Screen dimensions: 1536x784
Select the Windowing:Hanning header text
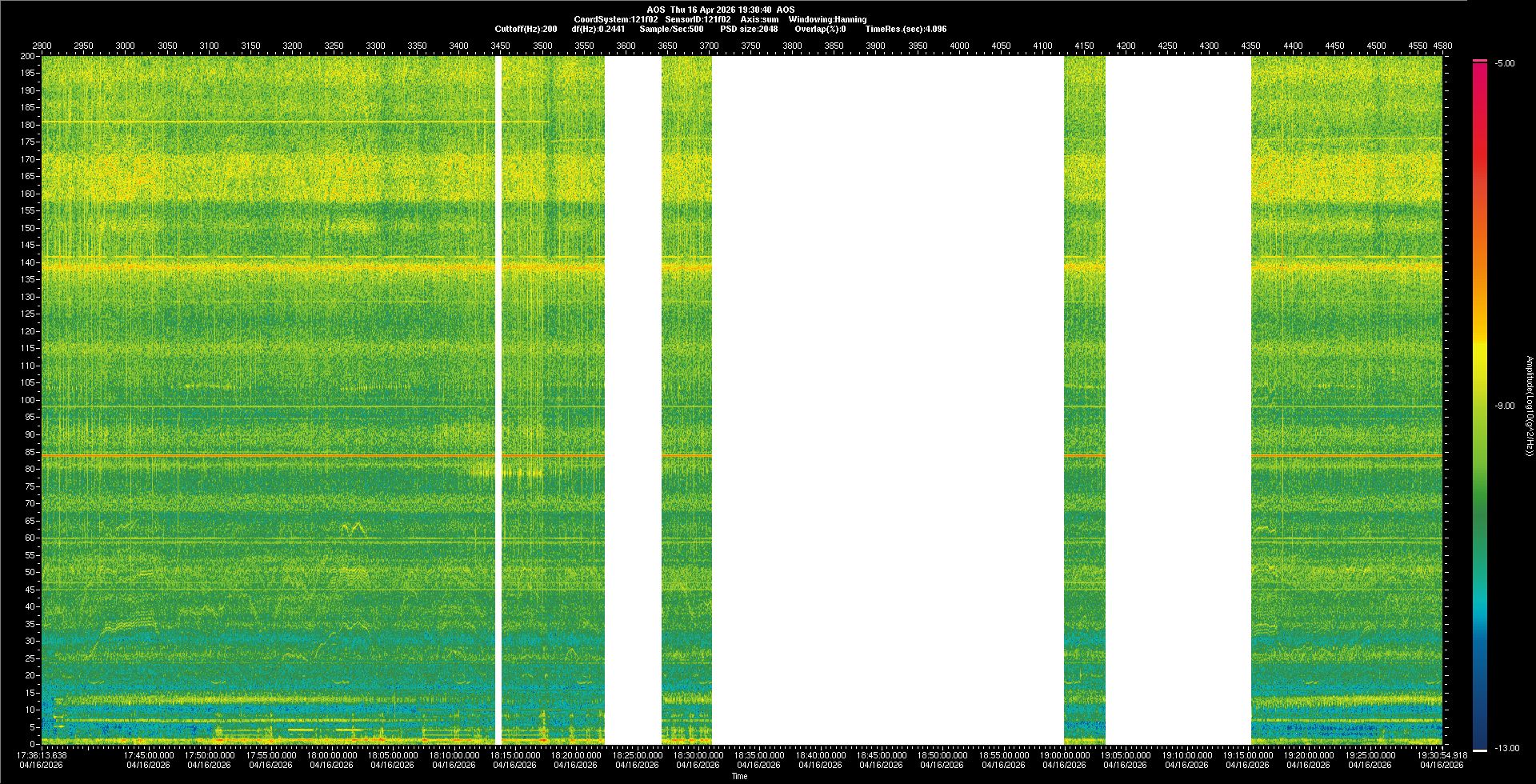(x=827, y=19)
